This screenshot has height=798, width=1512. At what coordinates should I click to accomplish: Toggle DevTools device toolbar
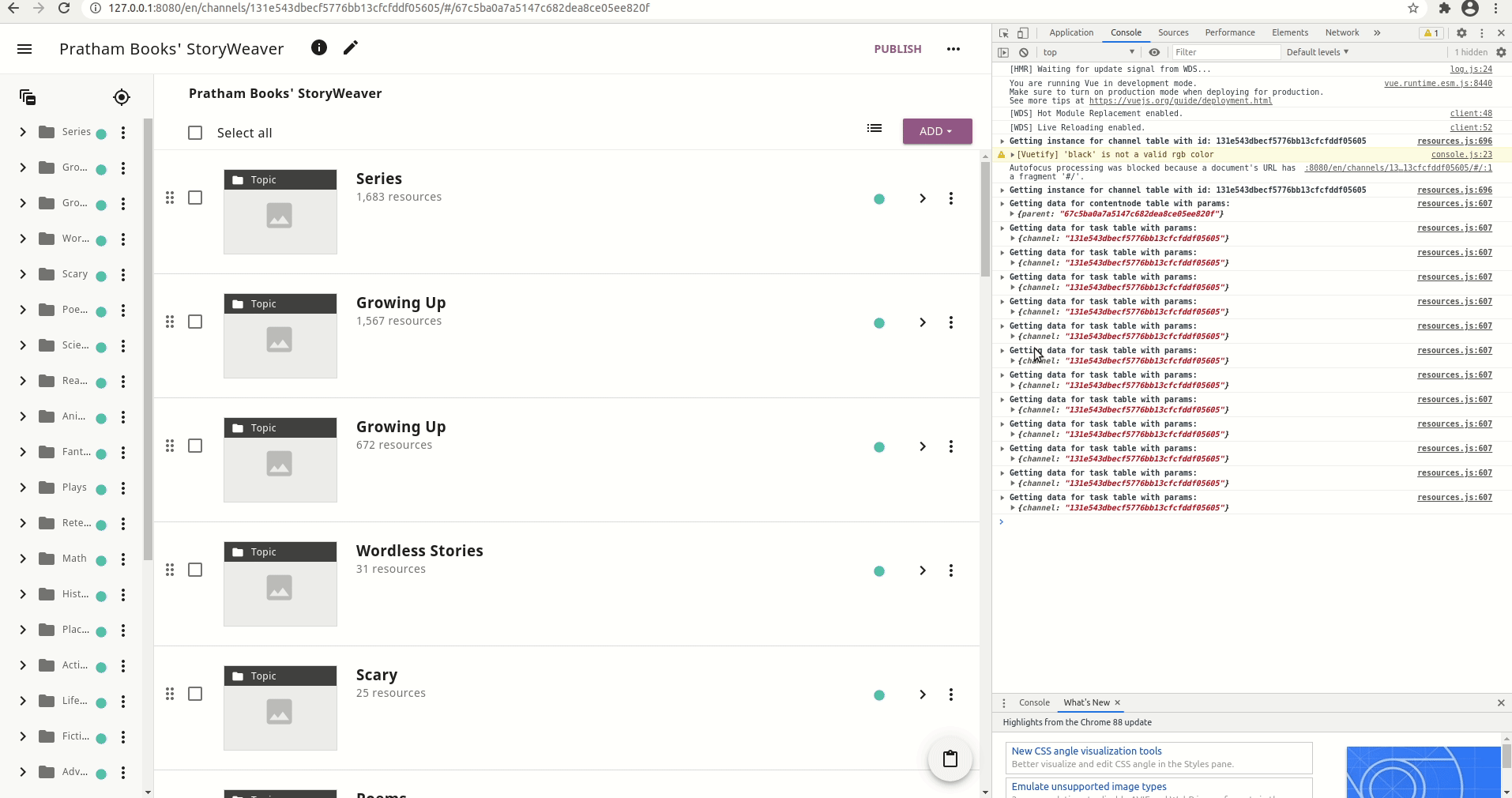tap(1023, 33)
